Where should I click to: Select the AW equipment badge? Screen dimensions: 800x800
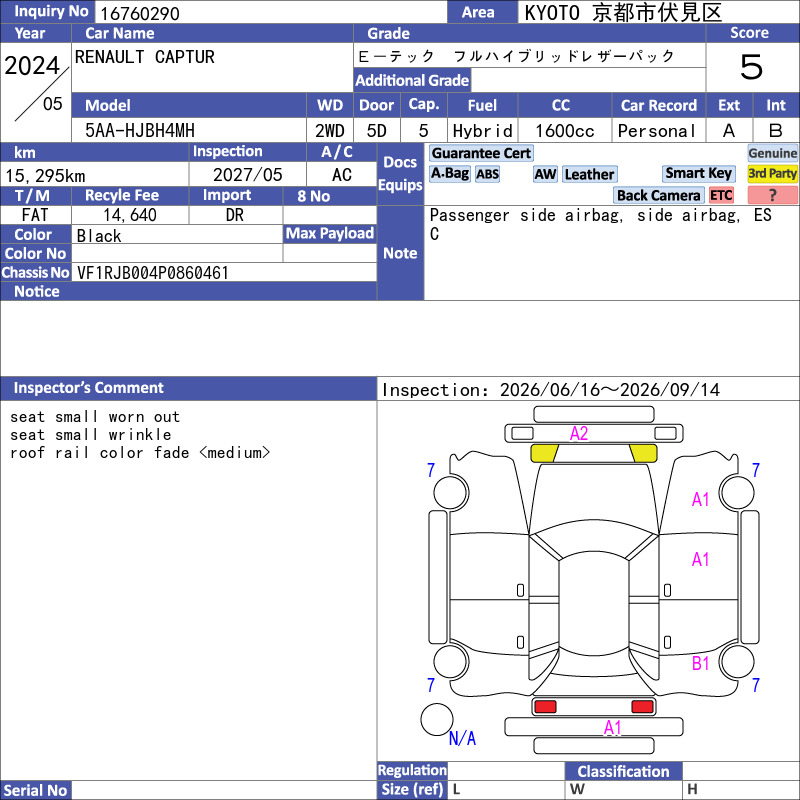pyautogui.click(x=545, y=174)
